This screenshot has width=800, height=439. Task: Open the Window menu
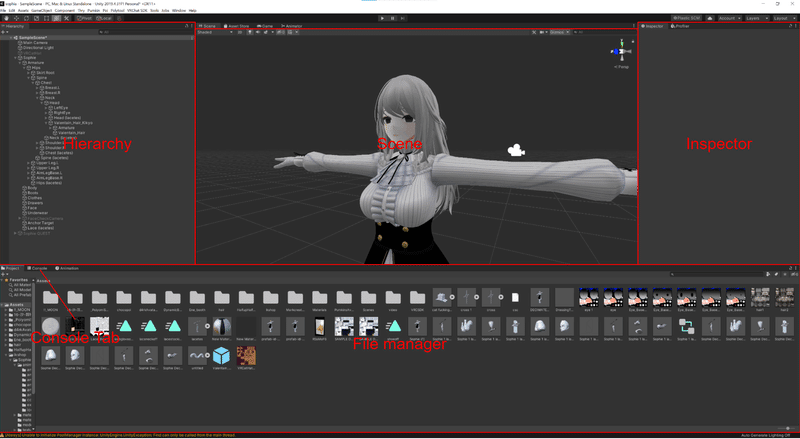point(179,10)
